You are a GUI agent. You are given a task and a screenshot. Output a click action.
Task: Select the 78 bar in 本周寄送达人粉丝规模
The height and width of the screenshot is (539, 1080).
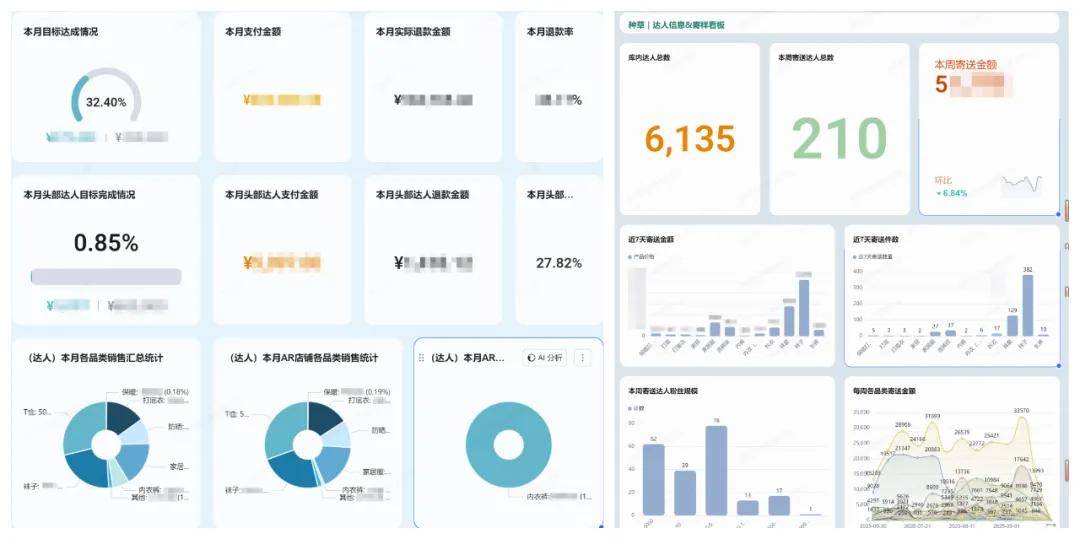pyautogui.click(x=716, y=470)
